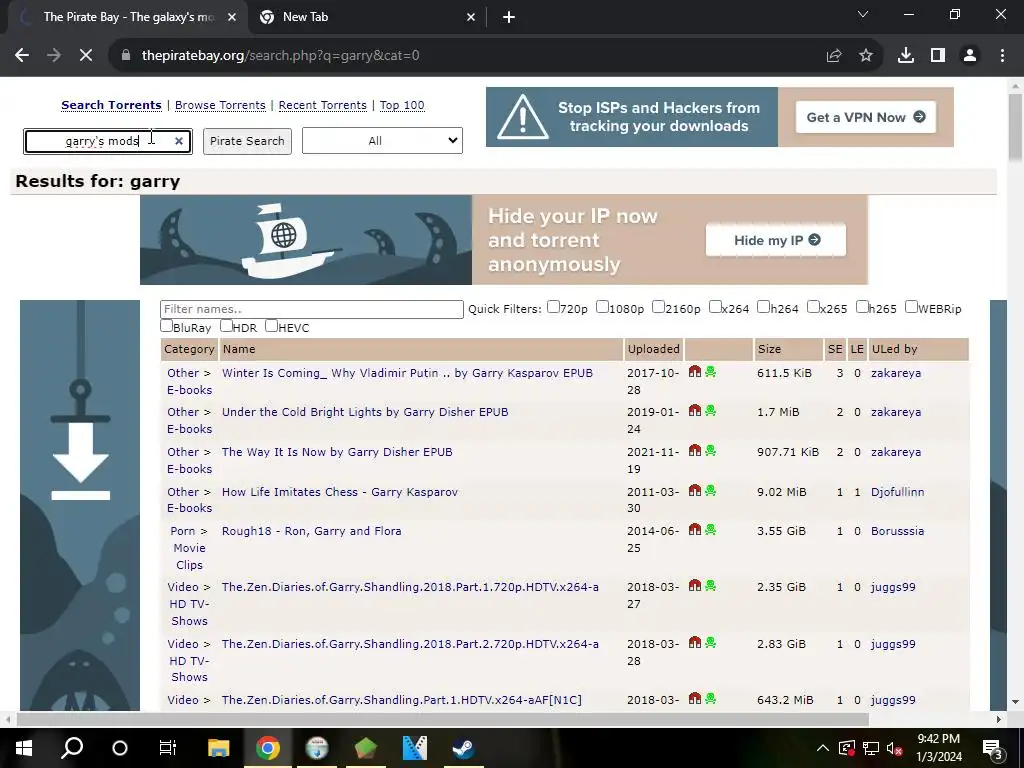
Task: Open the notifications center icon
Action: [993, 748]
